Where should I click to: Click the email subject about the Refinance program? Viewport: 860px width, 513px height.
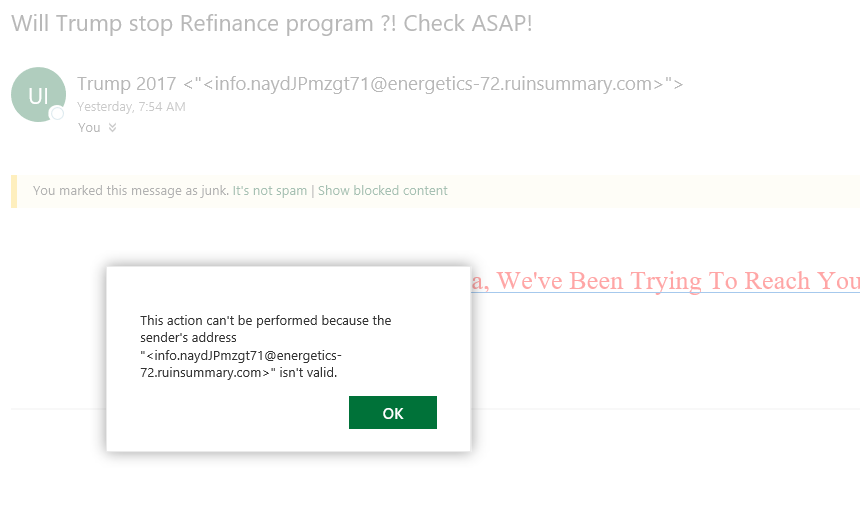pos(271,24)
